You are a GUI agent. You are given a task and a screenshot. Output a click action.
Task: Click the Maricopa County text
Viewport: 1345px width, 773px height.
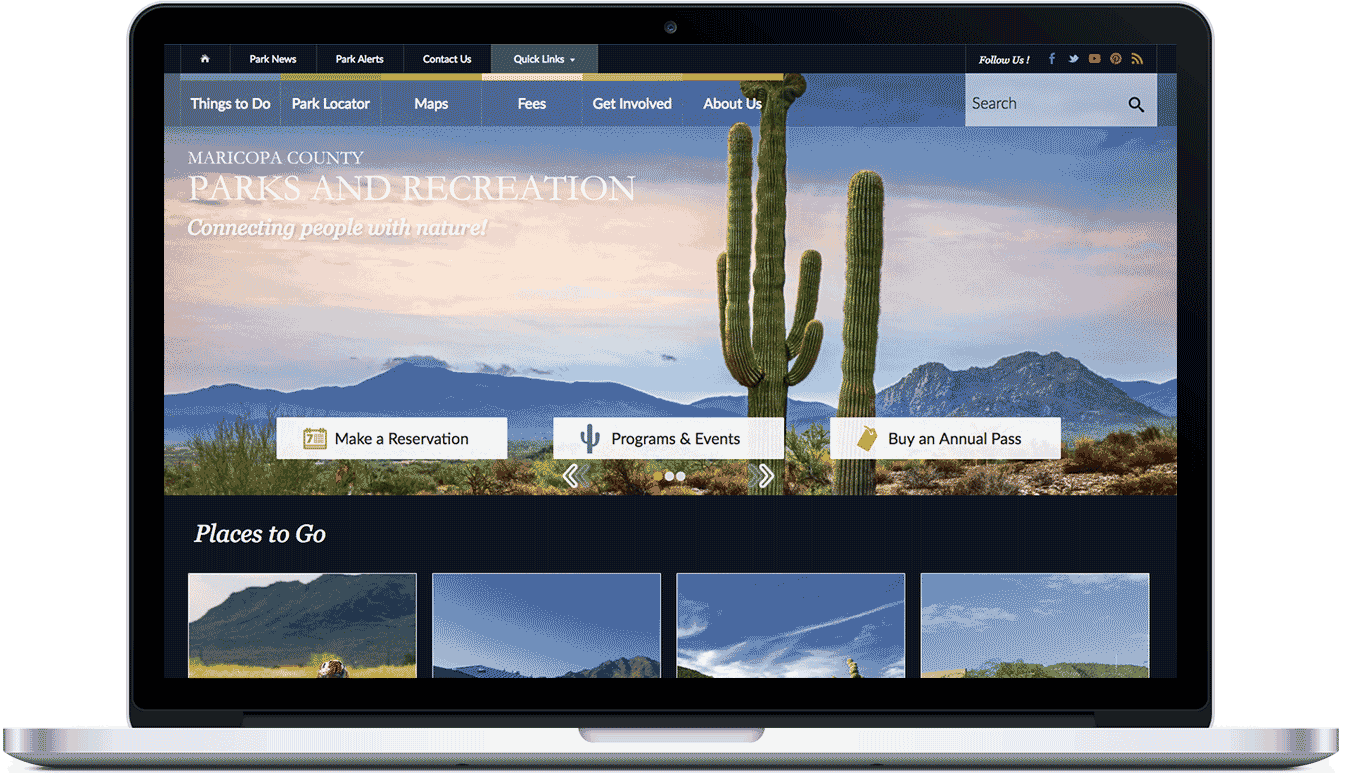coord(276,158)
